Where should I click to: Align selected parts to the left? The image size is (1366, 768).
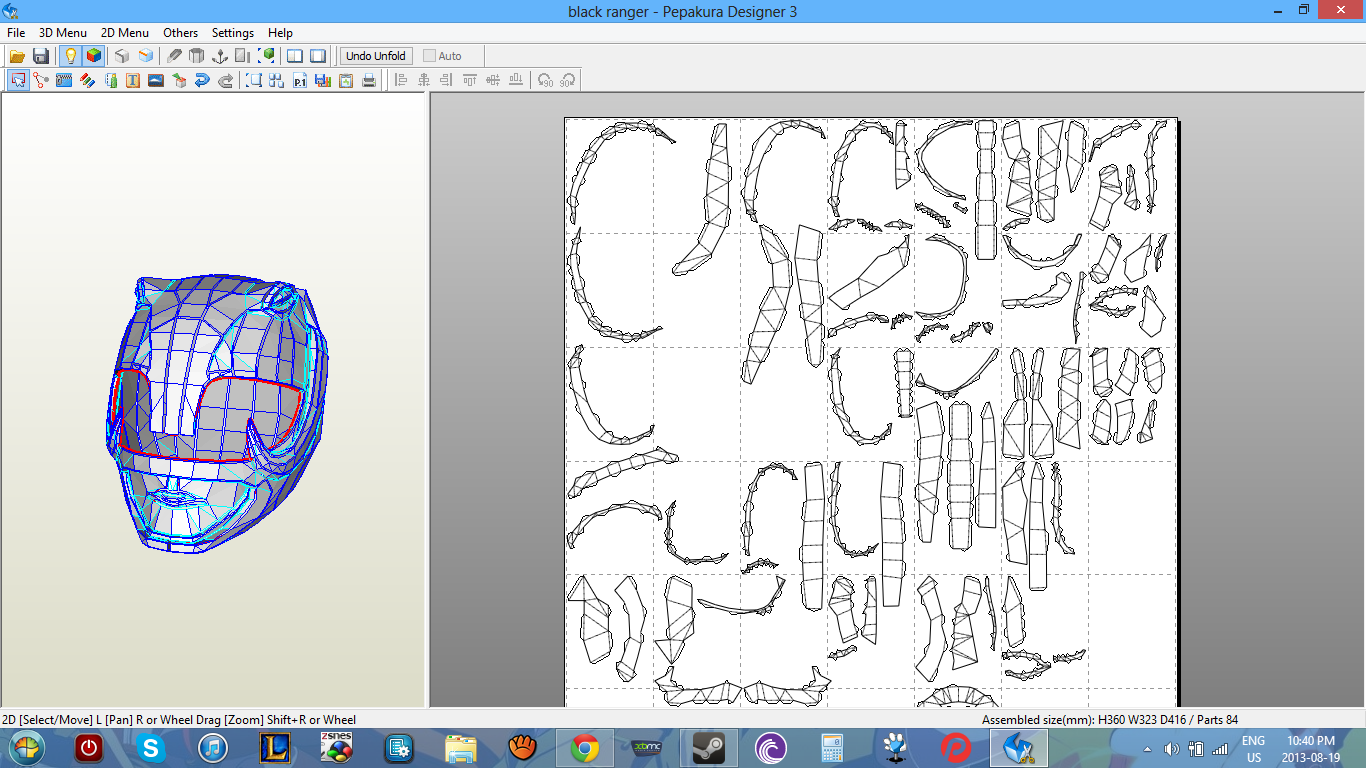(401, 80)
